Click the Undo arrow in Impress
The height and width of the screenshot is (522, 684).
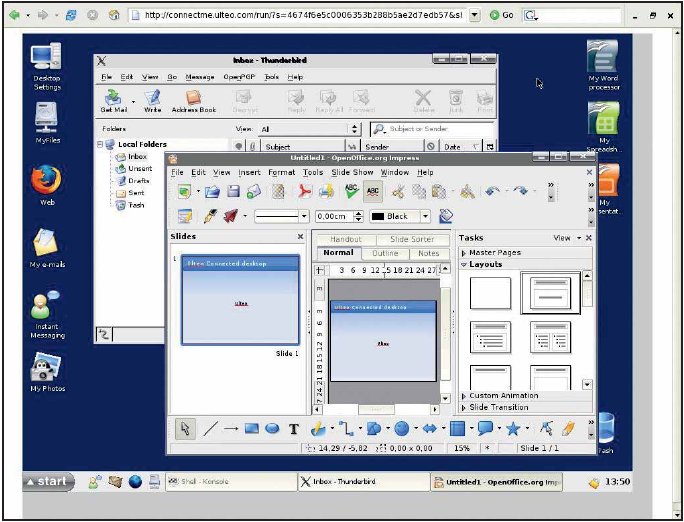tap(492, 191)
